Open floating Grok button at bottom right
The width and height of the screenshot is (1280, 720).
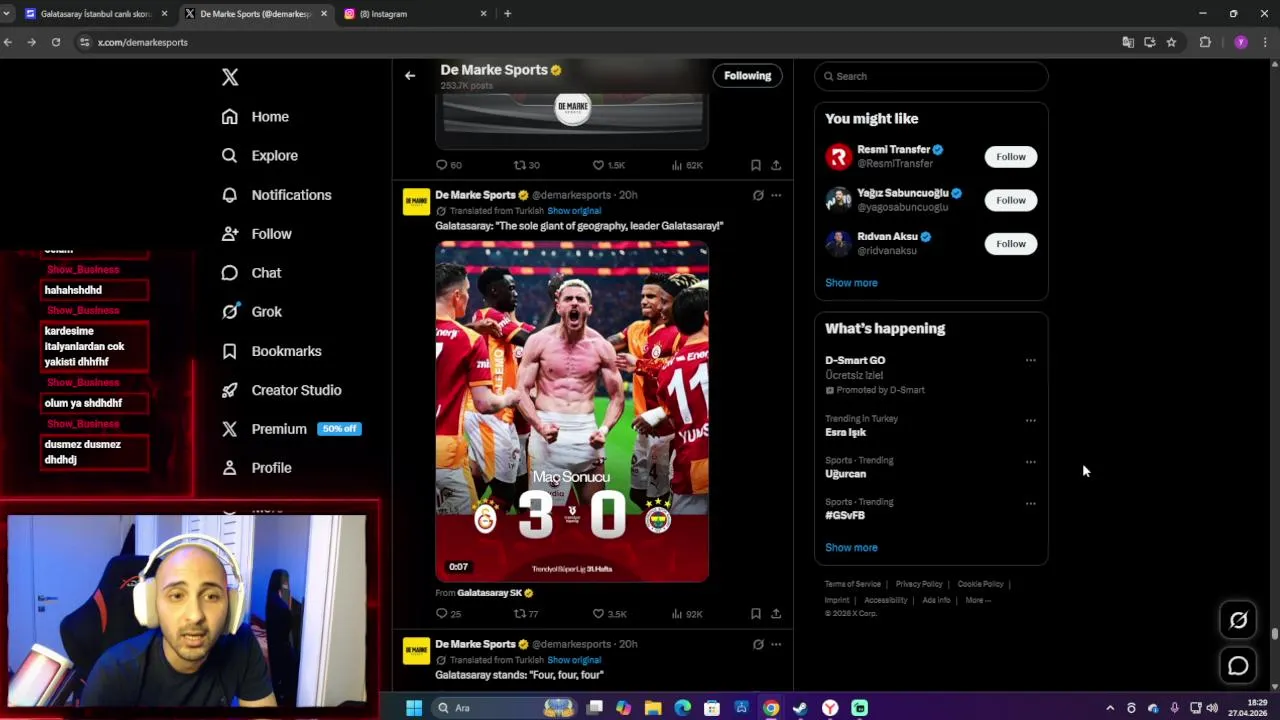point(1238,620)
